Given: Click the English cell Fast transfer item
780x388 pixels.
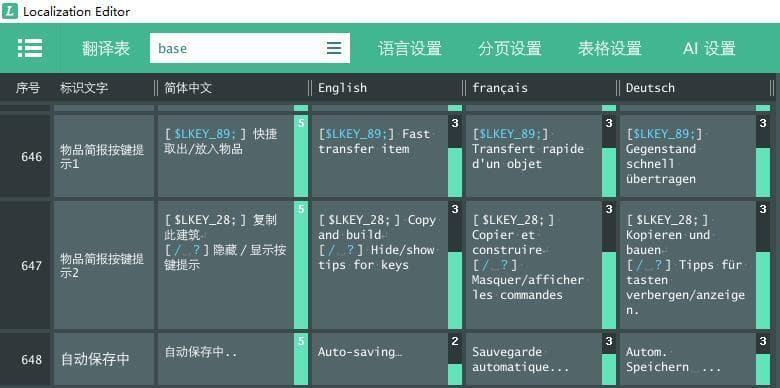Looking at the screenshot, I should pos(380,156).
